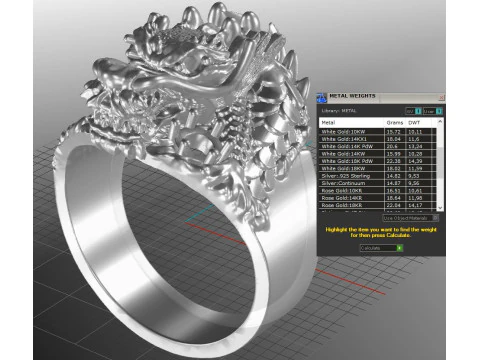Select the Silver:.925 Sterling row
Screen dimensions: 480x360
(377, 176)
